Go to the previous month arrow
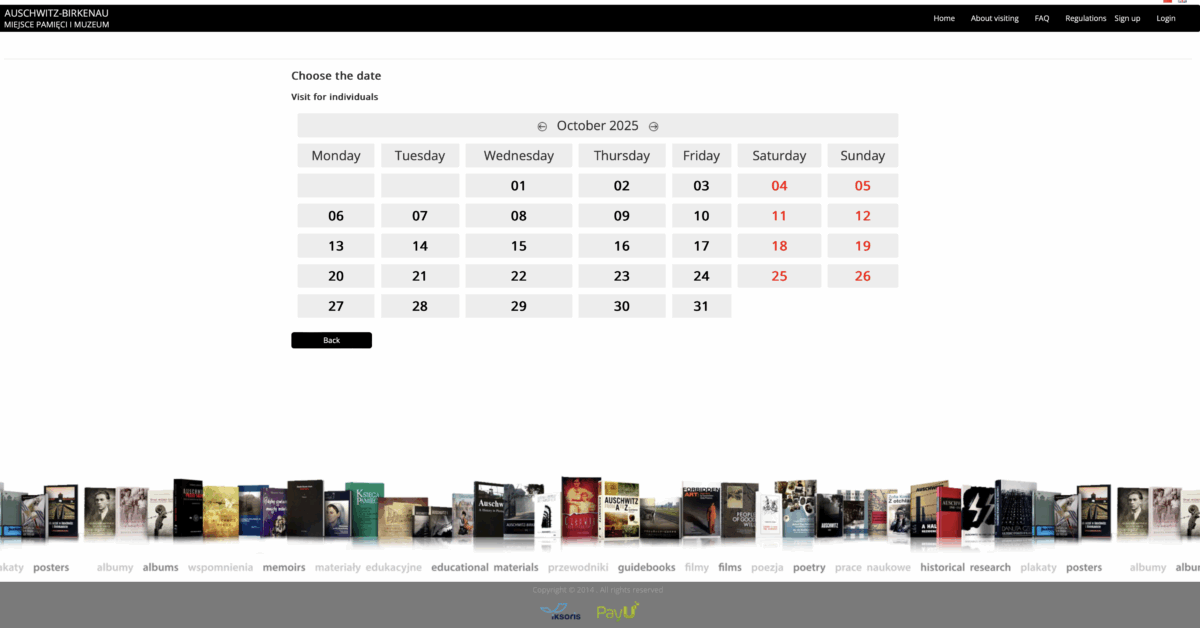The width and height of the screenshot is (1200, 628). click(542, 126)
